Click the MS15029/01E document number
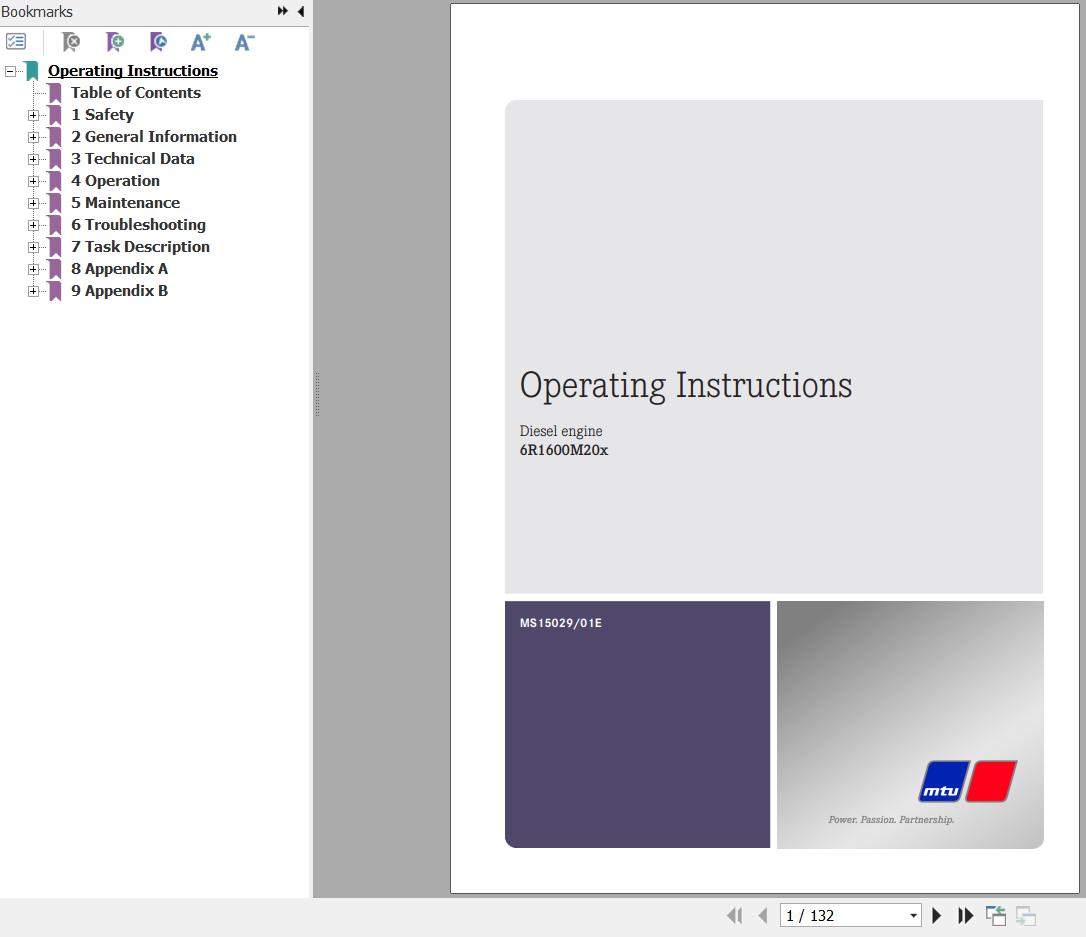 point(561,623)
